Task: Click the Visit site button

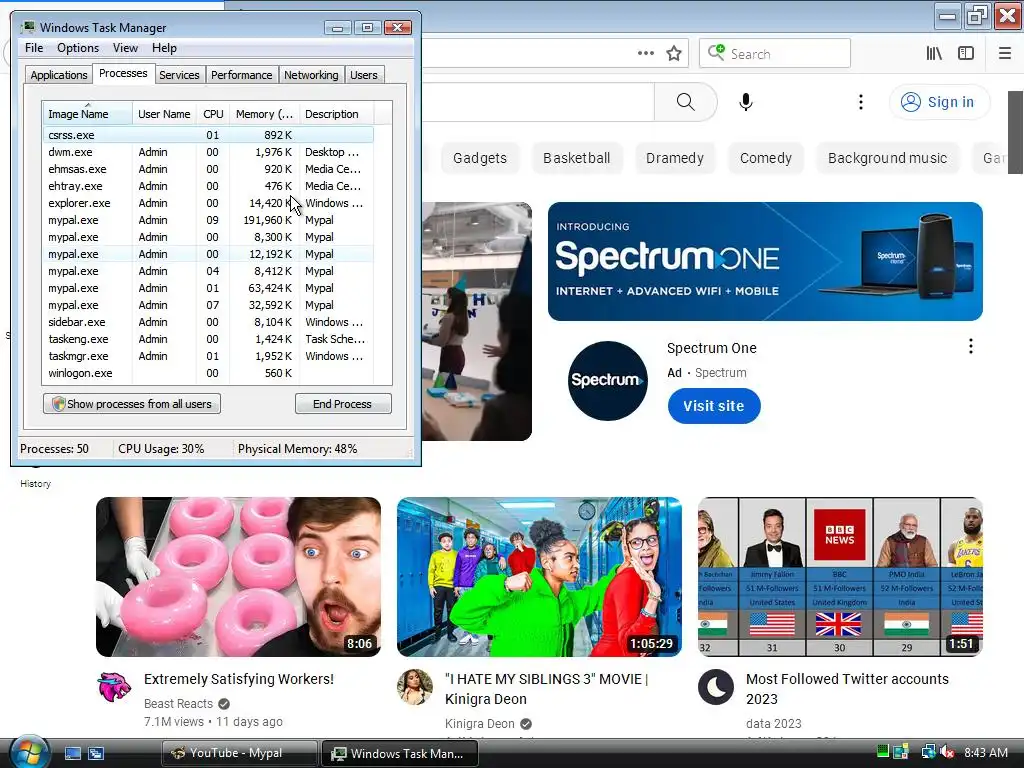Action: click(x=714, y=406)
